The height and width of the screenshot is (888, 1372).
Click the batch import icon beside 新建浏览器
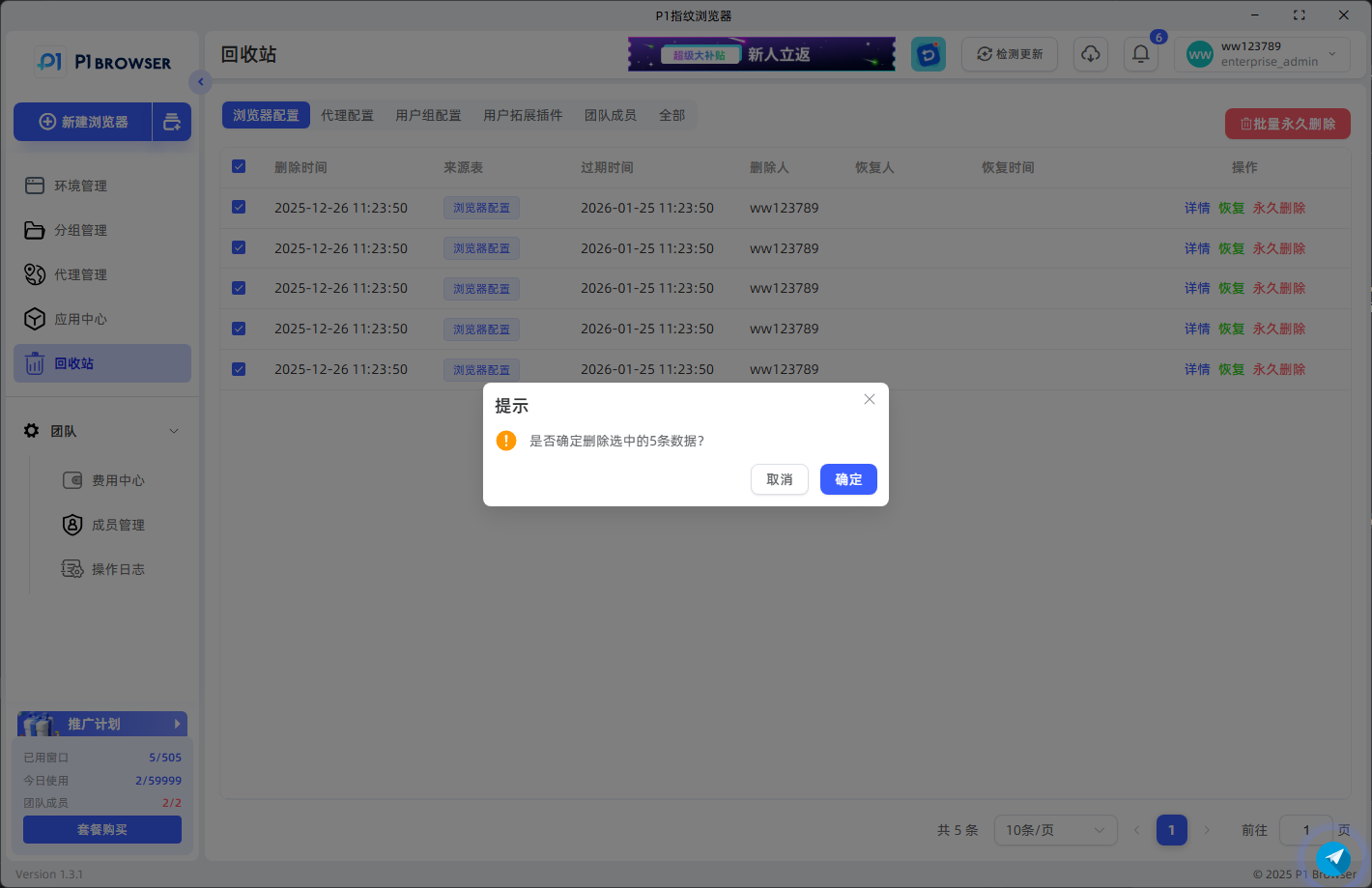point(172,122)
